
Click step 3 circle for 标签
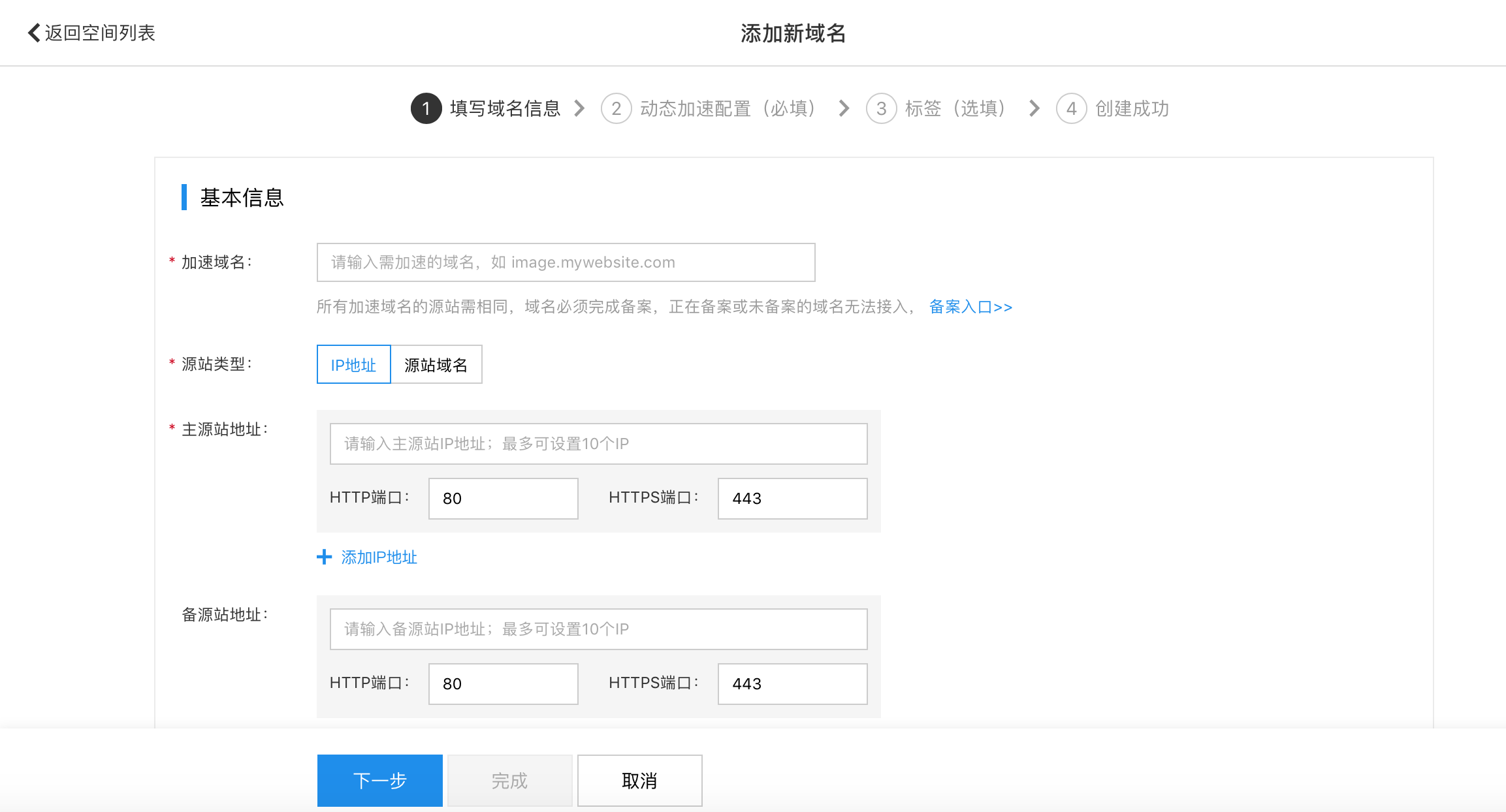pyautogui.click(x=881, y=108)
